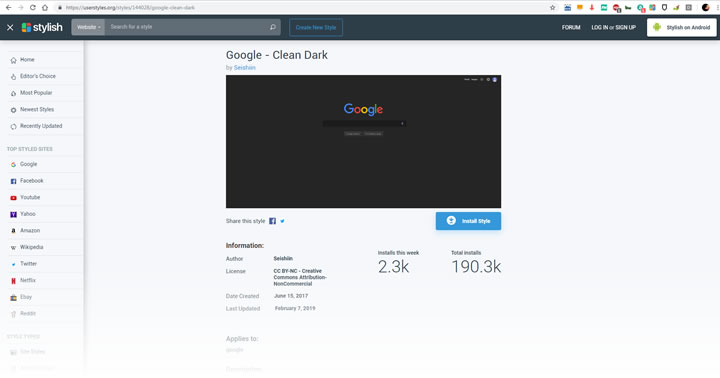The width and height of the screenshot is (720, 378).
Task: Open the Chrome profile avatar
Action: 706,7
